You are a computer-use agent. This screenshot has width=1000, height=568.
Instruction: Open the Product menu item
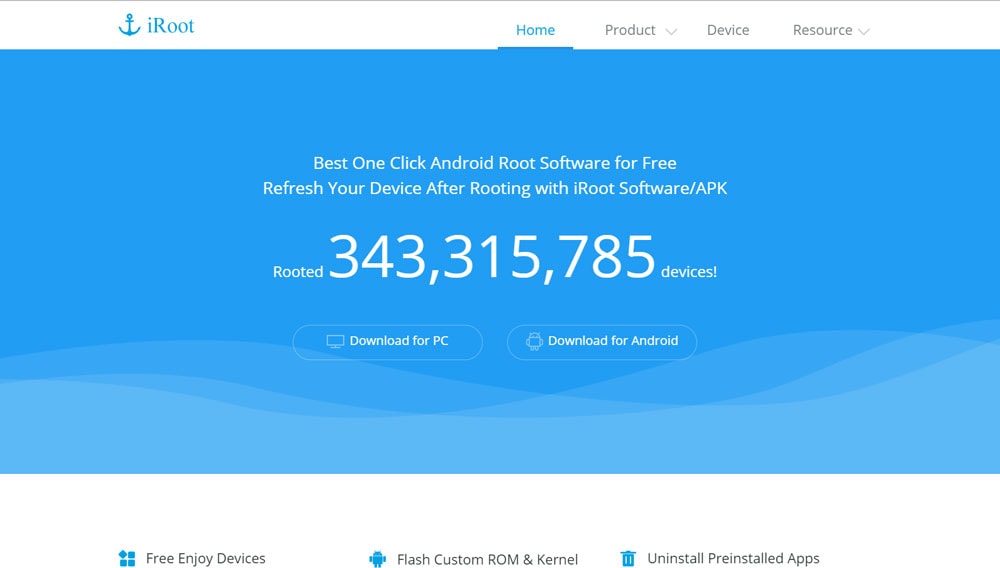pos(630,30)
